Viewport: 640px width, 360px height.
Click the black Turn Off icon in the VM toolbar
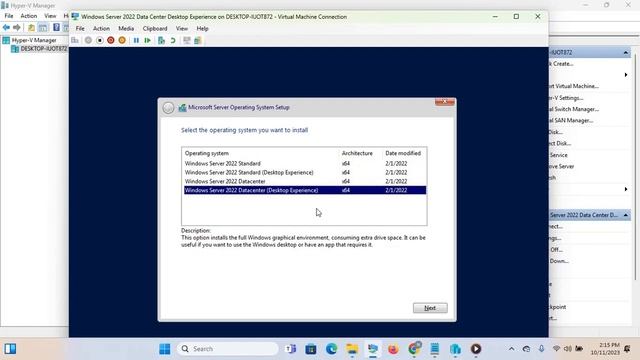coord(100,40)
